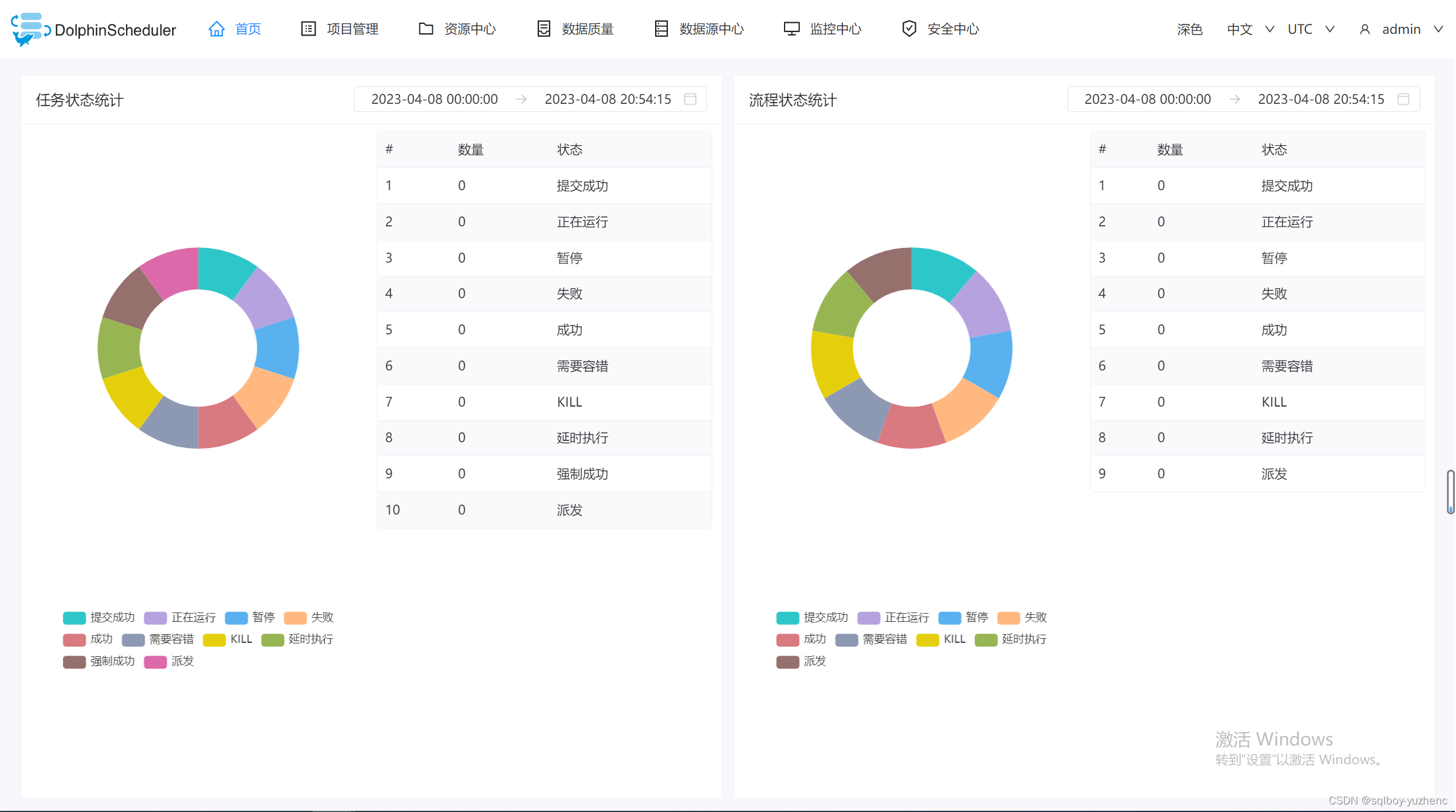Toggle 成功 legend in task chart
The height and width of the screenshot is (812, 1456).
[x=87, y=639]
